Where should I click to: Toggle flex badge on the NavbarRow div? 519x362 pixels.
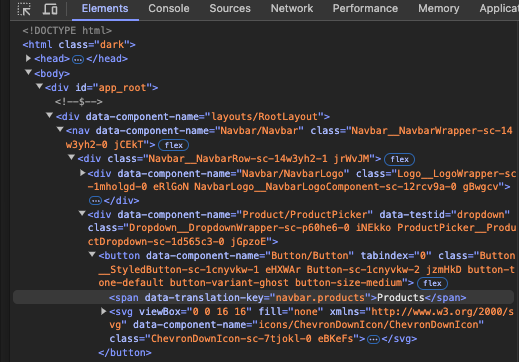coord(399,159)
